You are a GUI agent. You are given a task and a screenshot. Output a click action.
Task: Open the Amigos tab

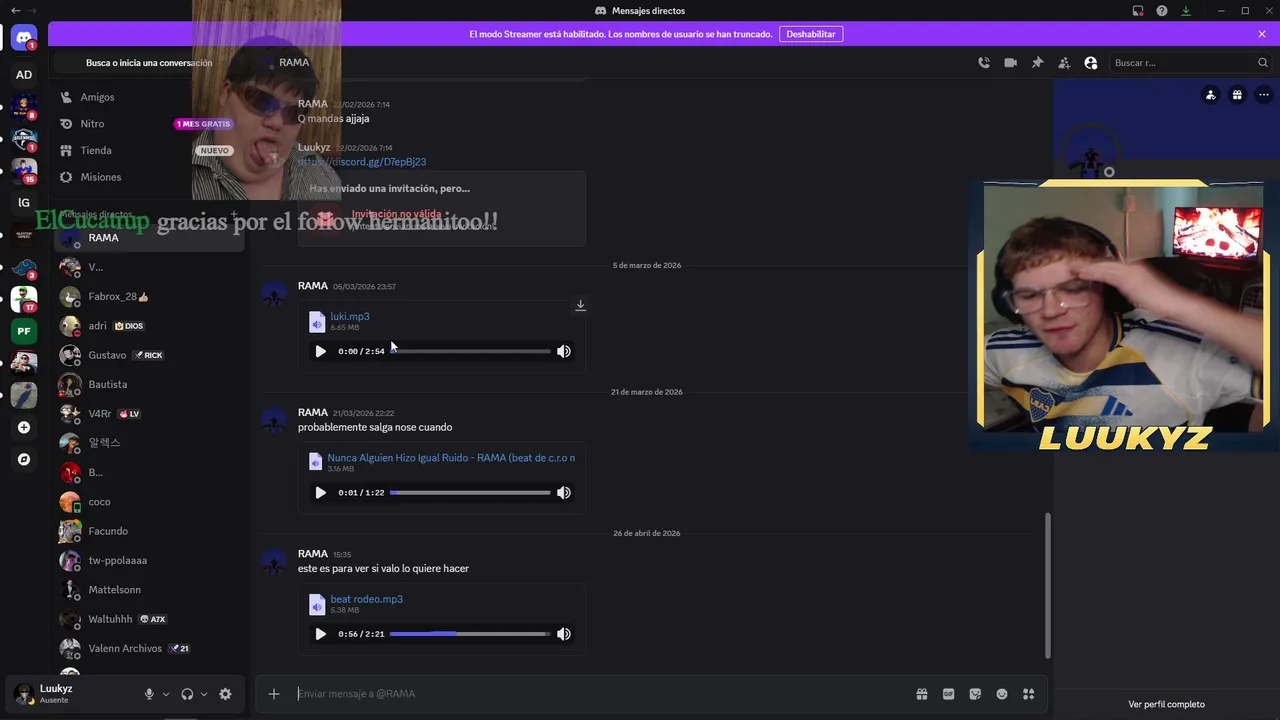pos(150,97)
